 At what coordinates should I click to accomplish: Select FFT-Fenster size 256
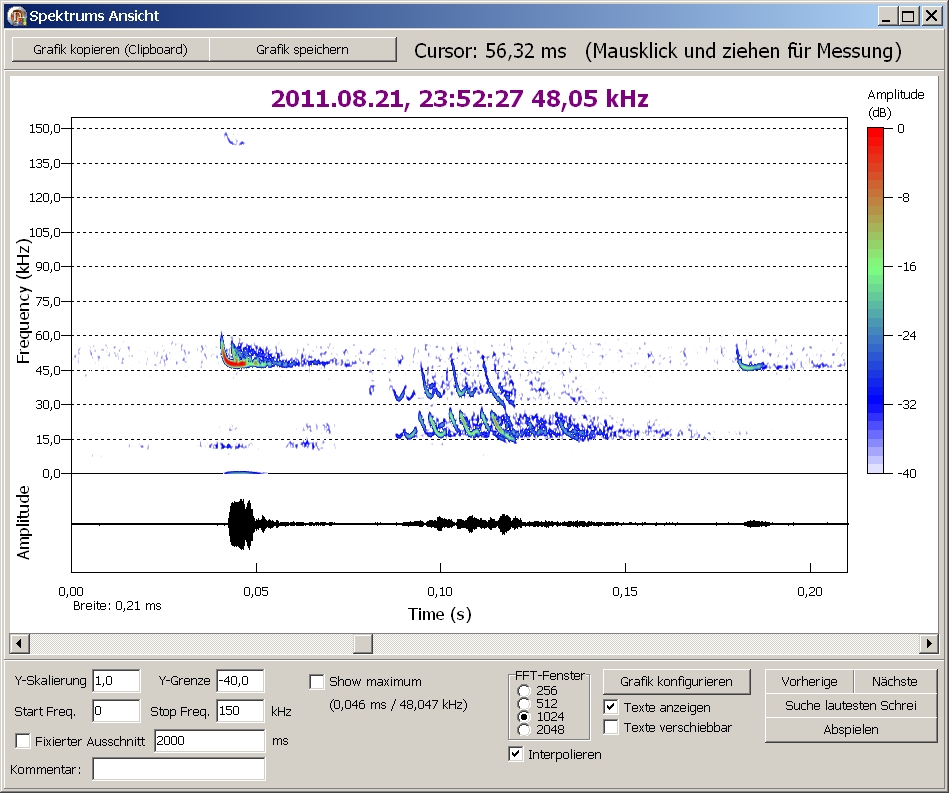click(x=523, y=691)
